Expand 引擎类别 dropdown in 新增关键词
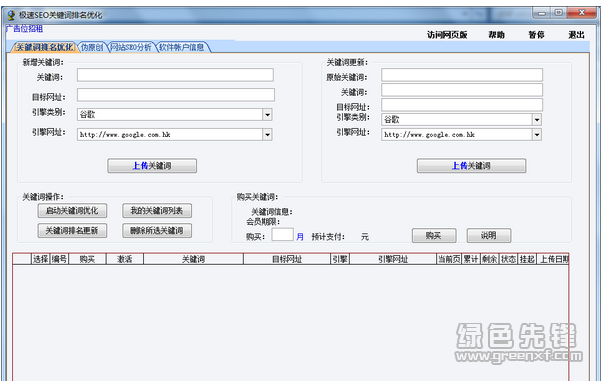604x381 pixels. 267,114
